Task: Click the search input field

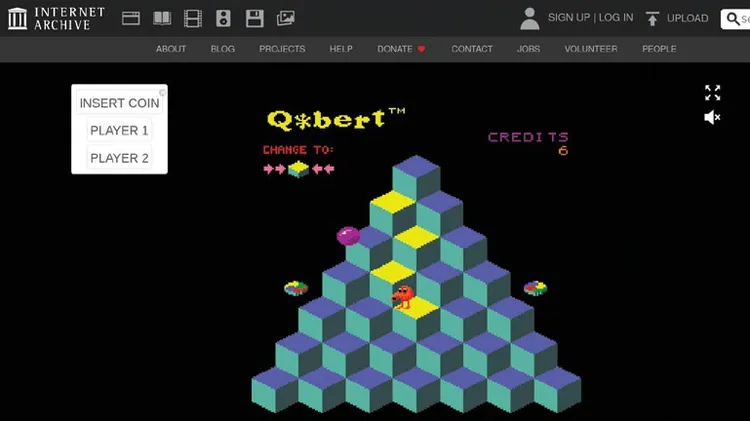Action: [x=736, y=19]
